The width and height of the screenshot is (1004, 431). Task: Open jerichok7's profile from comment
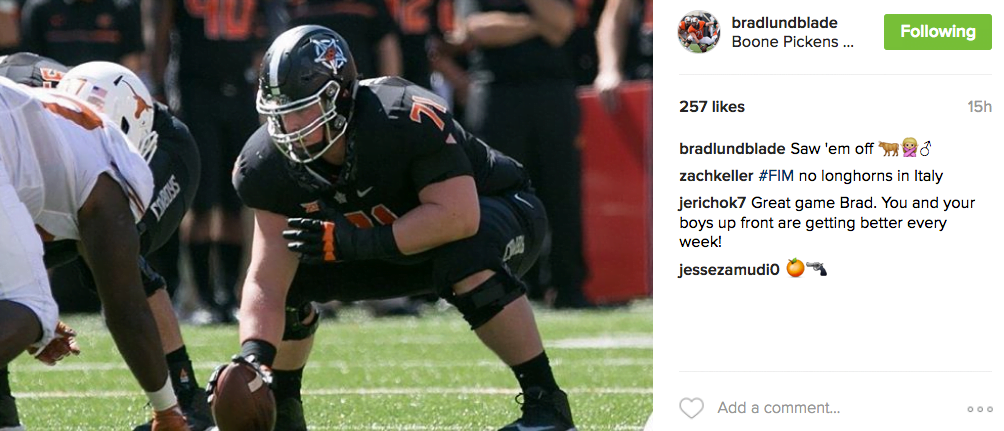coord(712,204)
